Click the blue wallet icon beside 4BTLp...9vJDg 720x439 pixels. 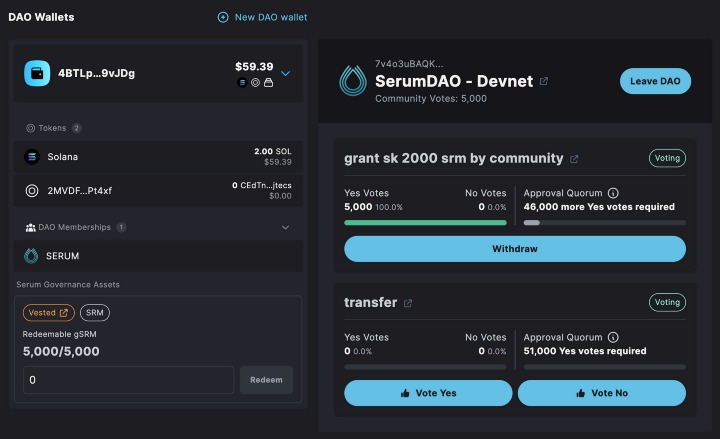[x=37, y=73]
